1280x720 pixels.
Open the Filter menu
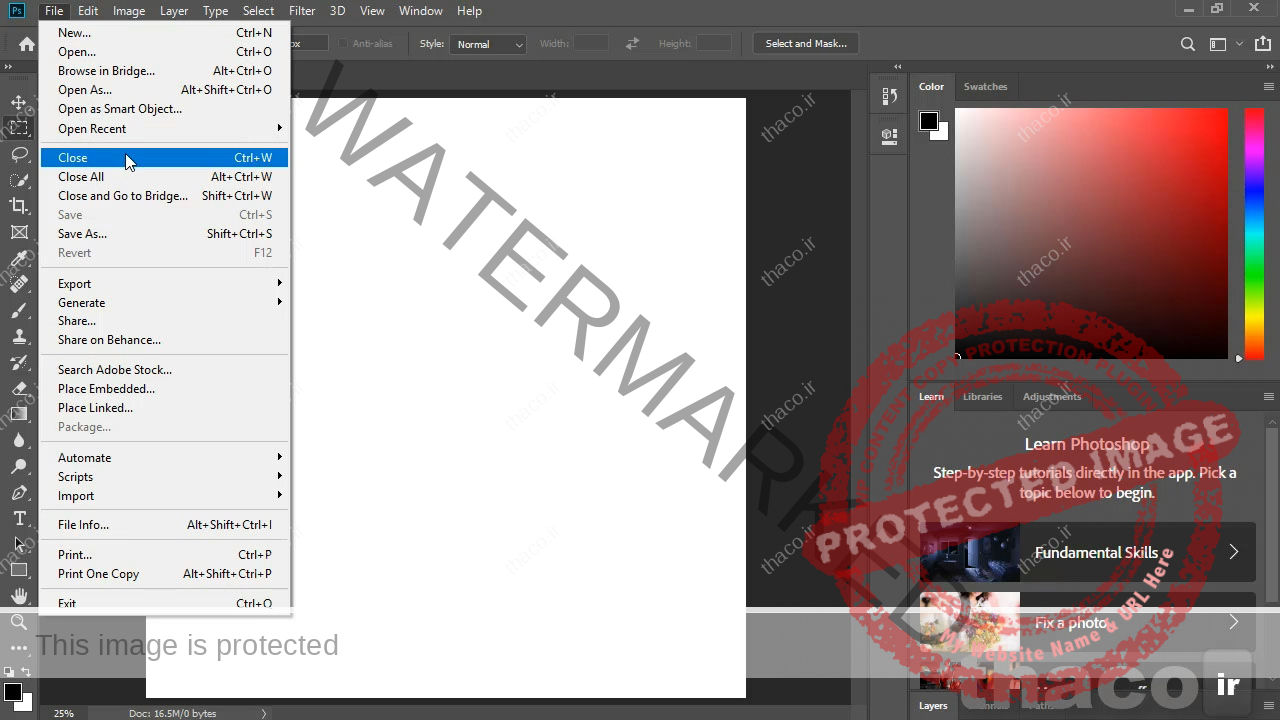click(302, 11)
